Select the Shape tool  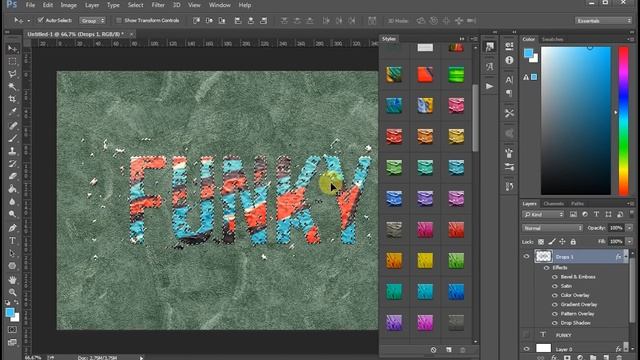click(13, 266)
